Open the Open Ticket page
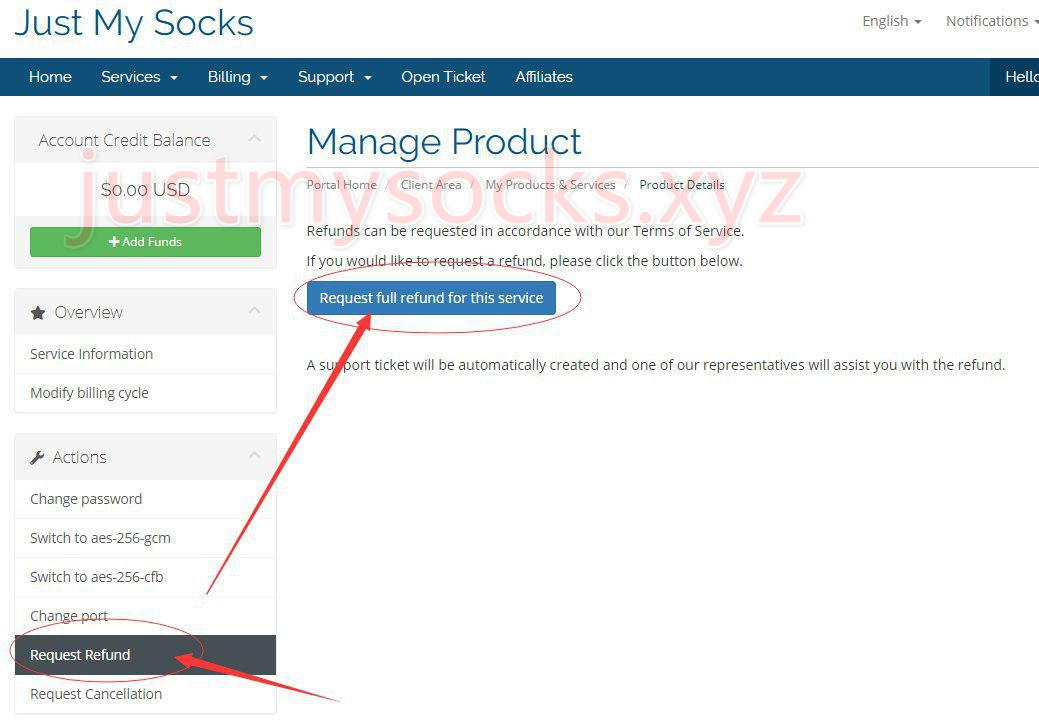Viewport: 1039px width, 724px height. 443,77
